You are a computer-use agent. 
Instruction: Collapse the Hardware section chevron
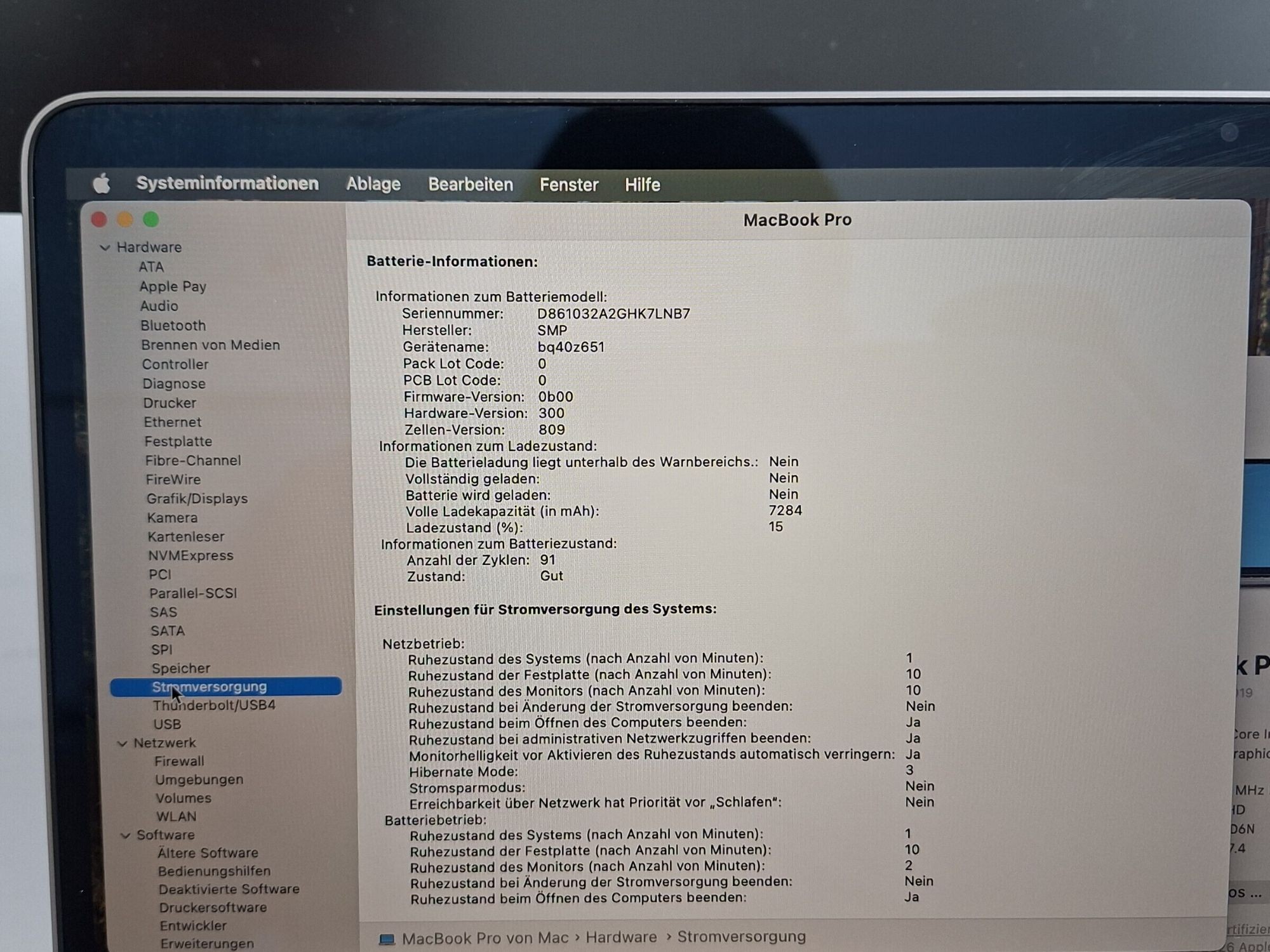(x=105, y=248)
